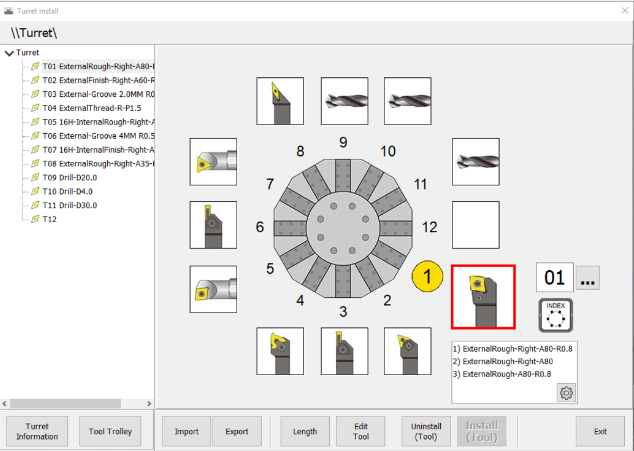The image size is (634, 451).
Task: Click the Turret install window icon
Action: 8,11
